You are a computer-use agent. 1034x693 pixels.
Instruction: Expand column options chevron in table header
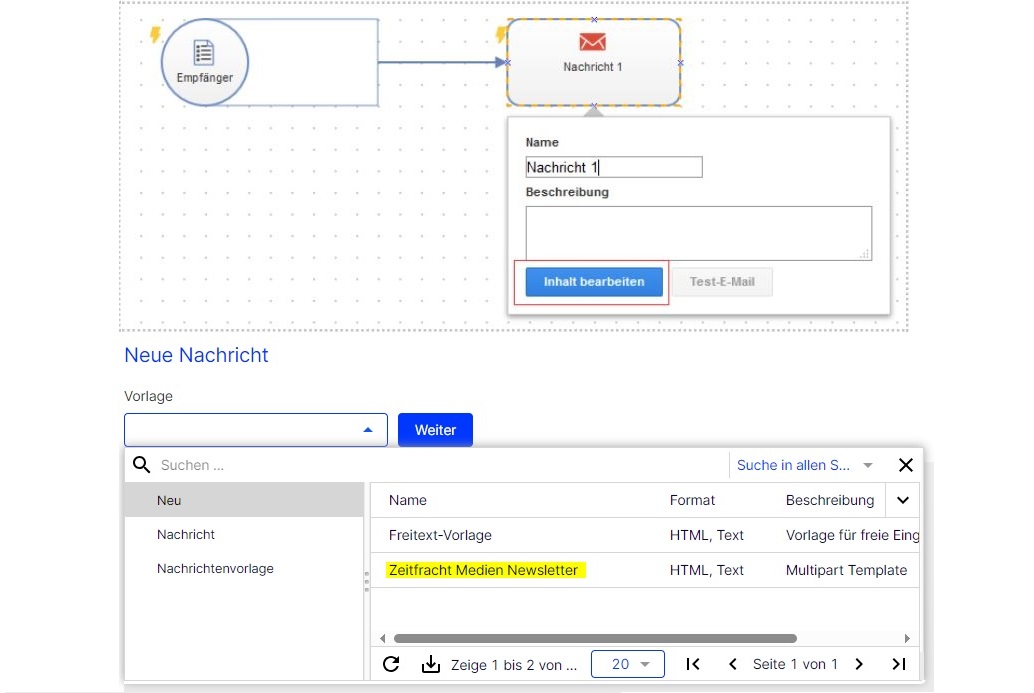pos(903,500)
